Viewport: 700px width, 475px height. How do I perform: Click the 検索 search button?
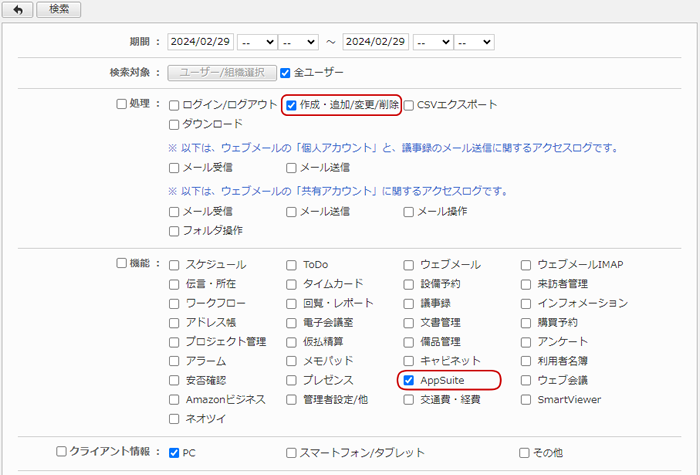pyautogui.click(x=58, y=9)
